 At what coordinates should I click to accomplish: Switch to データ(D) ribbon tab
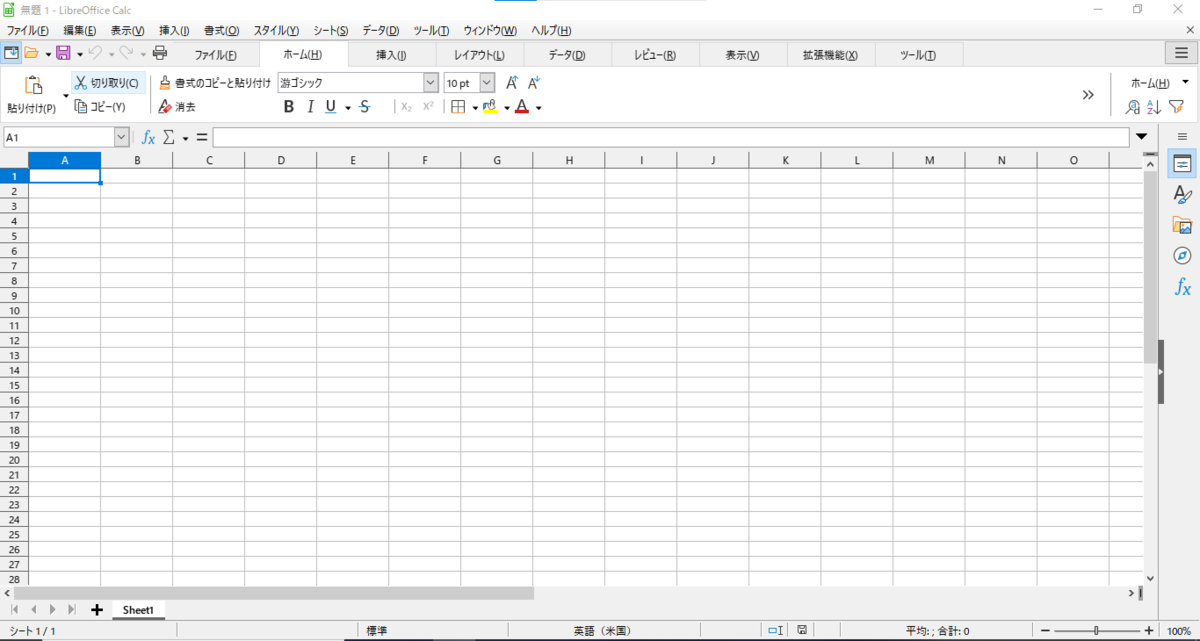tap(567, 54)
